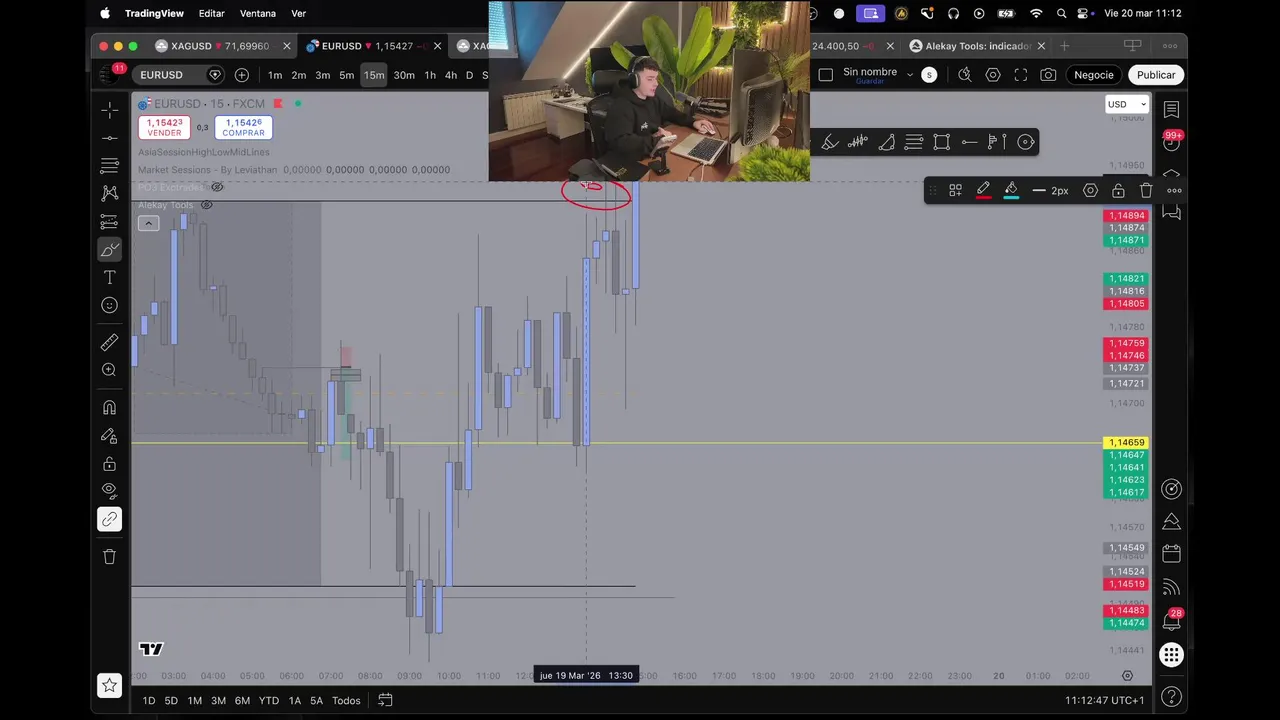
Task: Open the calendar panel in right sidebar
Action: 1171,553
